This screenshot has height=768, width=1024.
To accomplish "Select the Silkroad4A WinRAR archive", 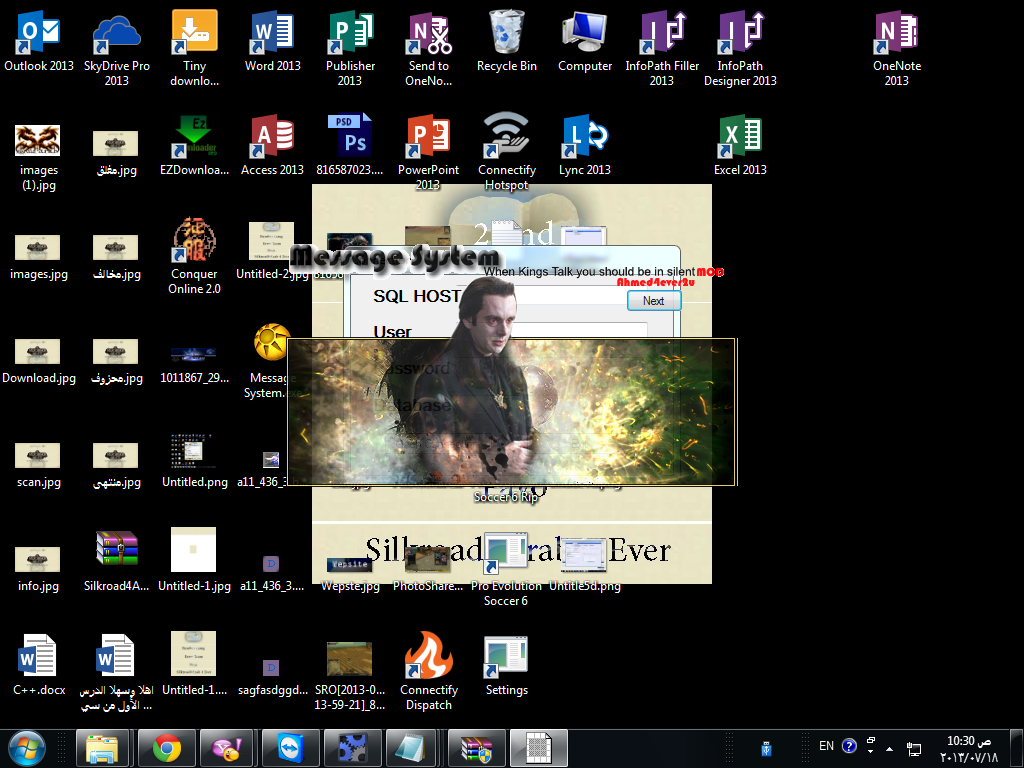I will click(116, 549).
